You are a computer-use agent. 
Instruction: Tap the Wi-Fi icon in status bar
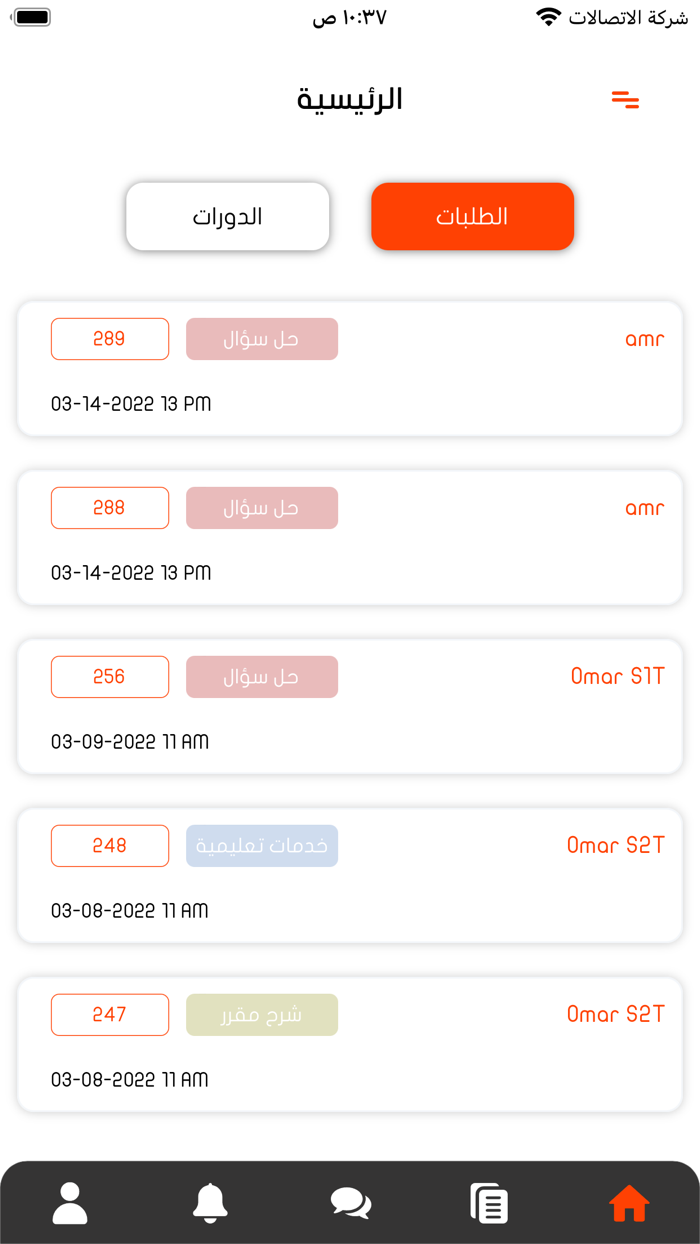[548, 17]
